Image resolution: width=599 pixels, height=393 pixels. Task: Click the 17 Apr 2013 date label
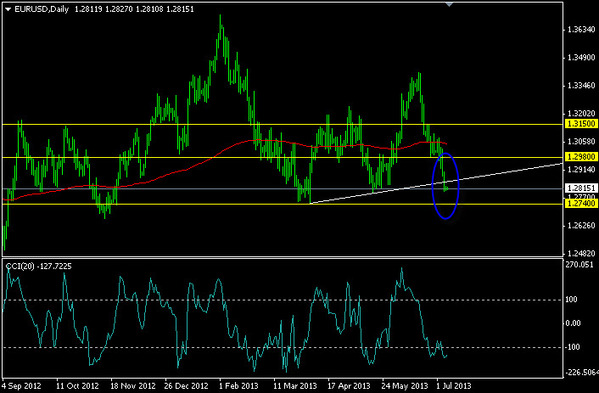[349, 386]
